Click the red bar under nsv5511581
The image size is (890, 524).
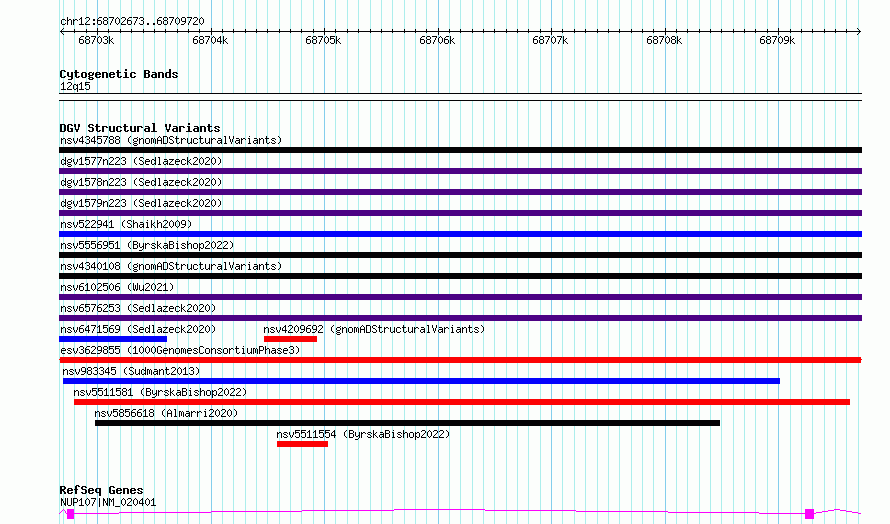(462, 402)
